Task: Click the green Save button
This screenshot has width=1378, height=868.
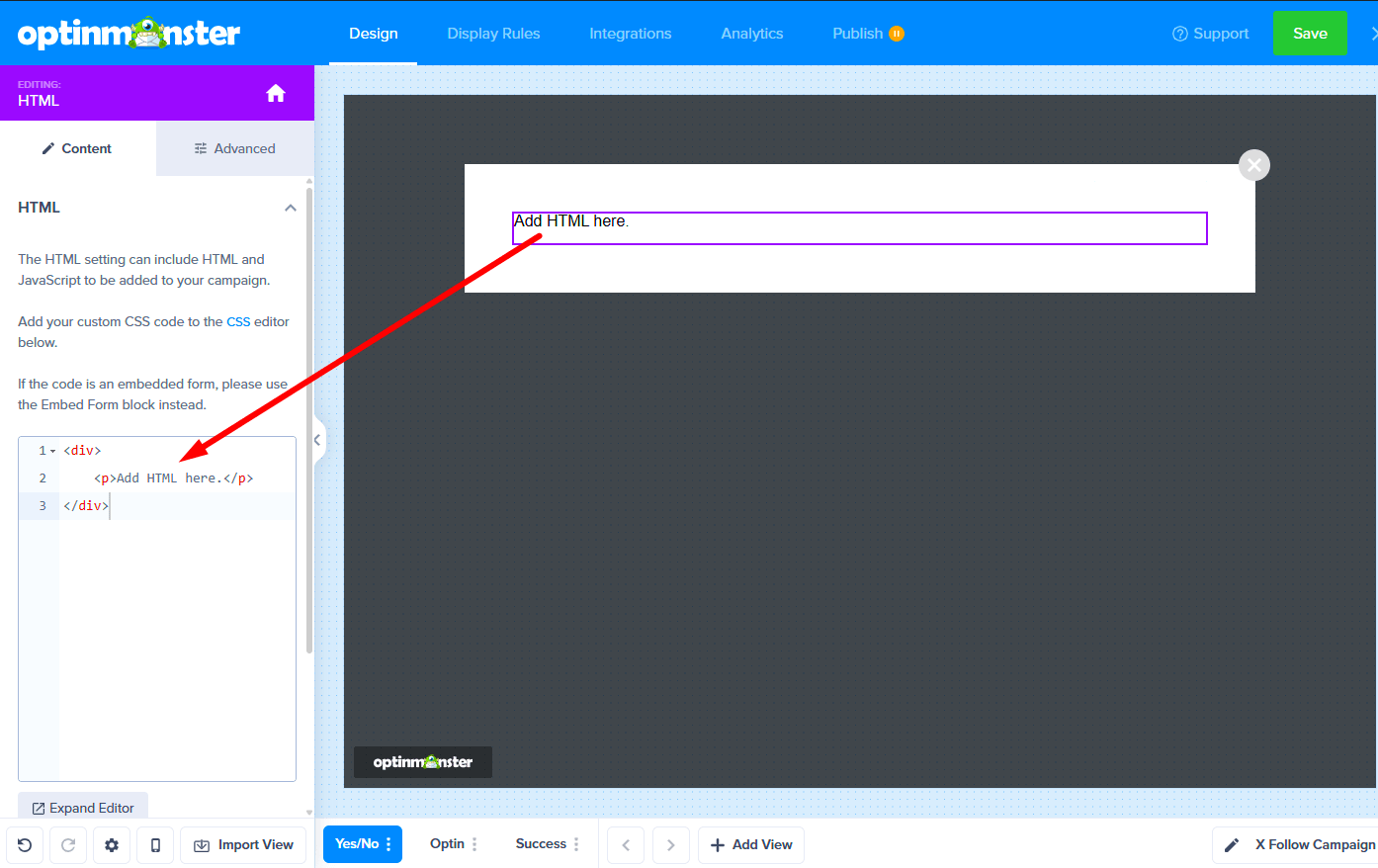Action: 1310,34
